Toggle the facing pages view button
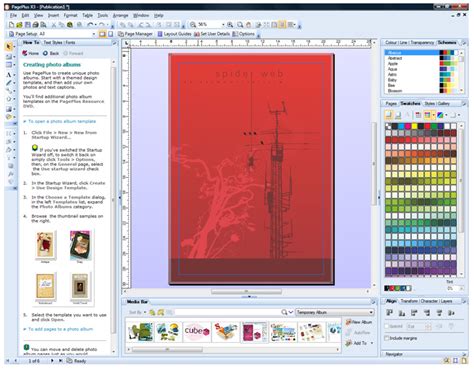474x369 pixels. 111,34
